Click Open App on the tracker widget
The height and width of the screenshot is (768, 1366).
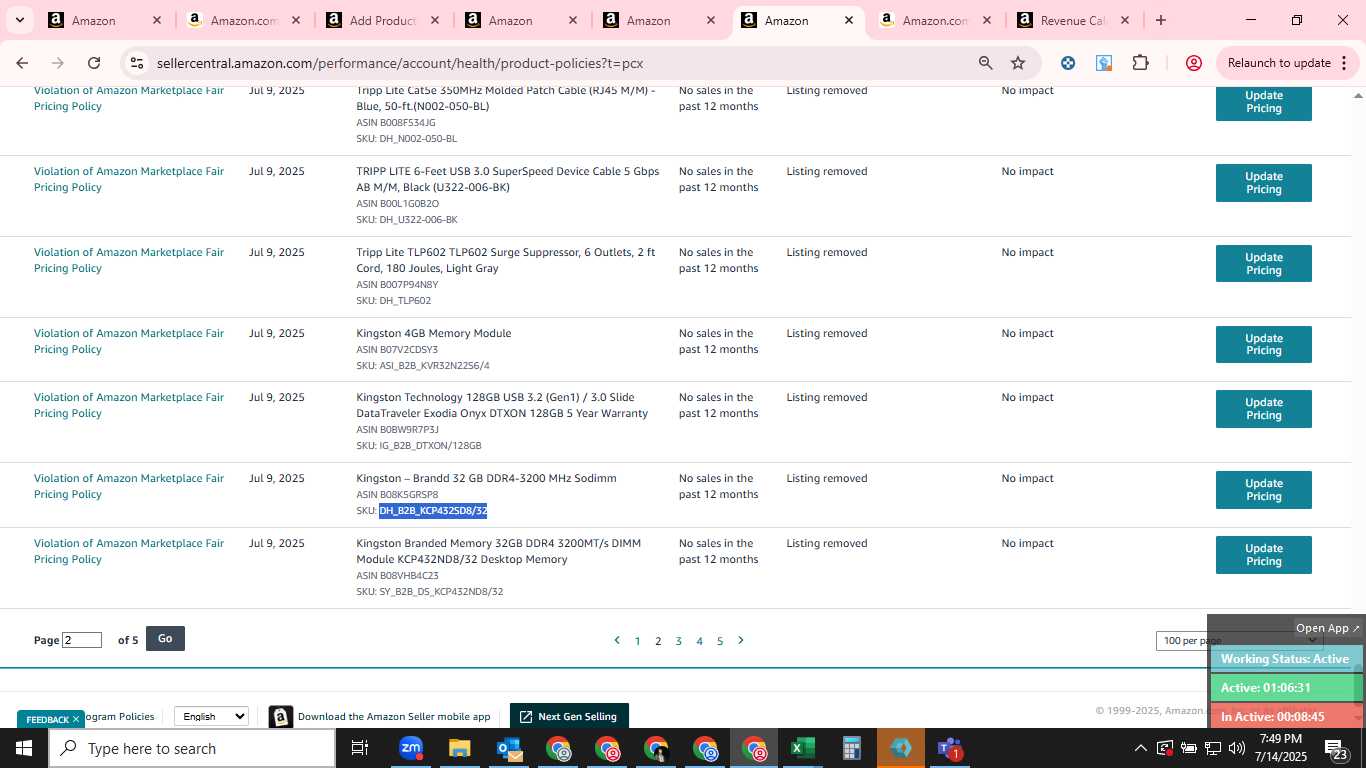coord(1327,628)
